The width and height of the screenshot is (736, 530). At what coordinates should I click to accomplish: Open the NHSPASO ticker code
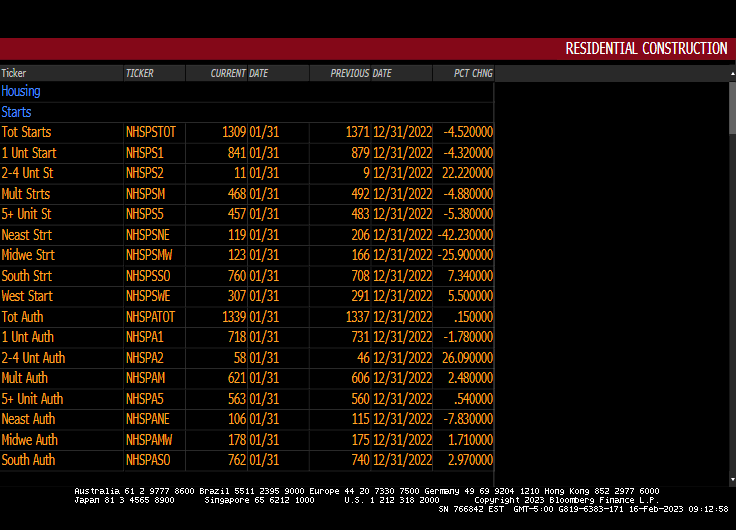pos(148,460)
